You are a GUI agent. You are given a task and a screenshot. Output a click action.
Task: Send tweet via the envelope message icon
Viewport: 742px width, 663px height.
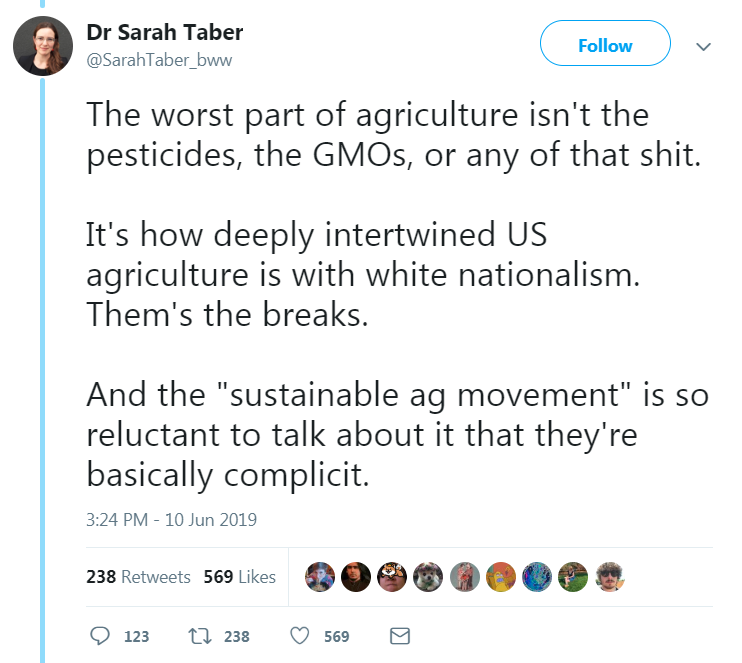pyautogui.click(x=399, y=636)
